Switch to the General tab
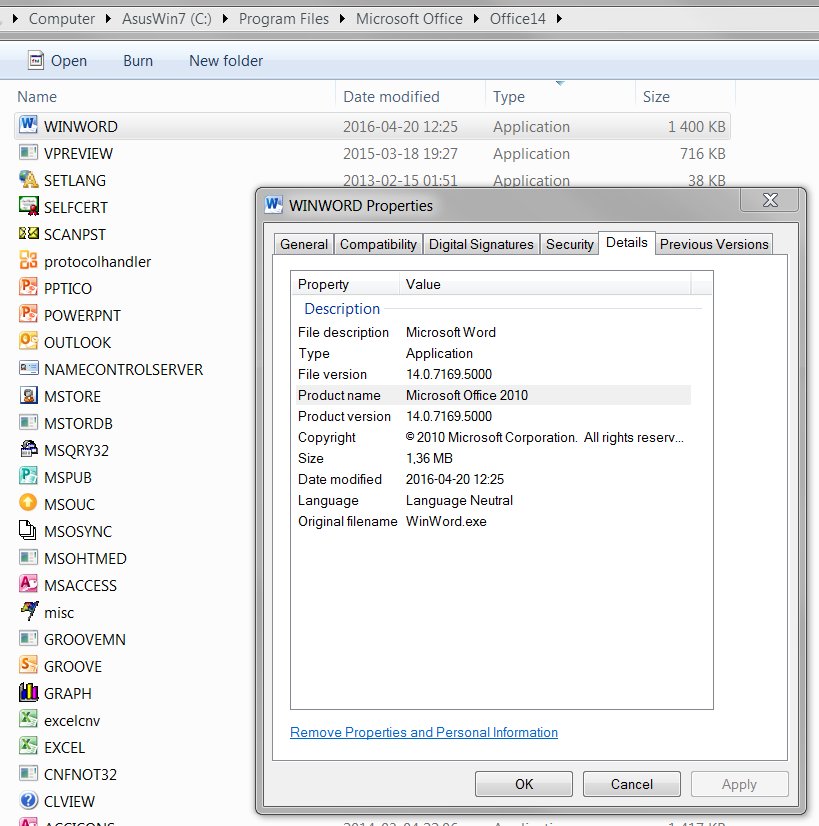The width and height of the screenshot is (819, 826). coord(304,244)
